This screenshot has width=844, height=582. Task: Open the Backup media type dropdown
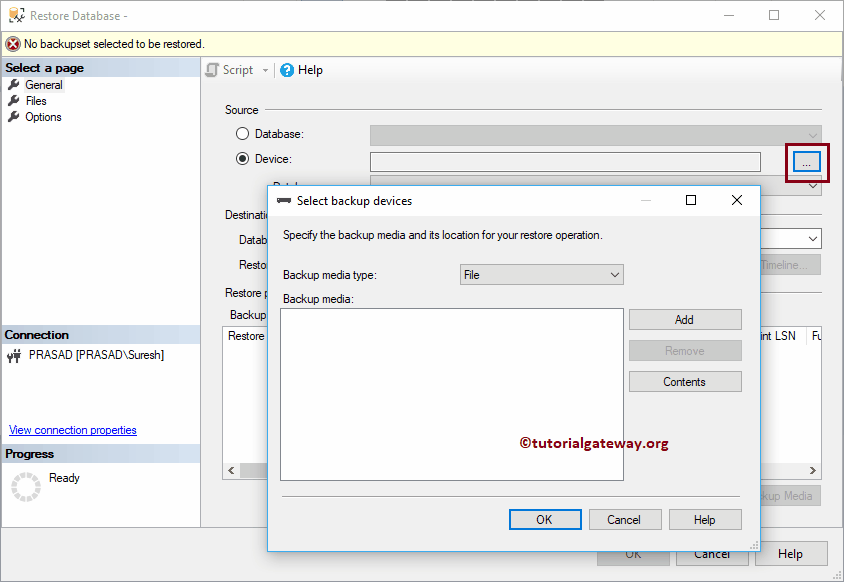(x=541, y=273)
